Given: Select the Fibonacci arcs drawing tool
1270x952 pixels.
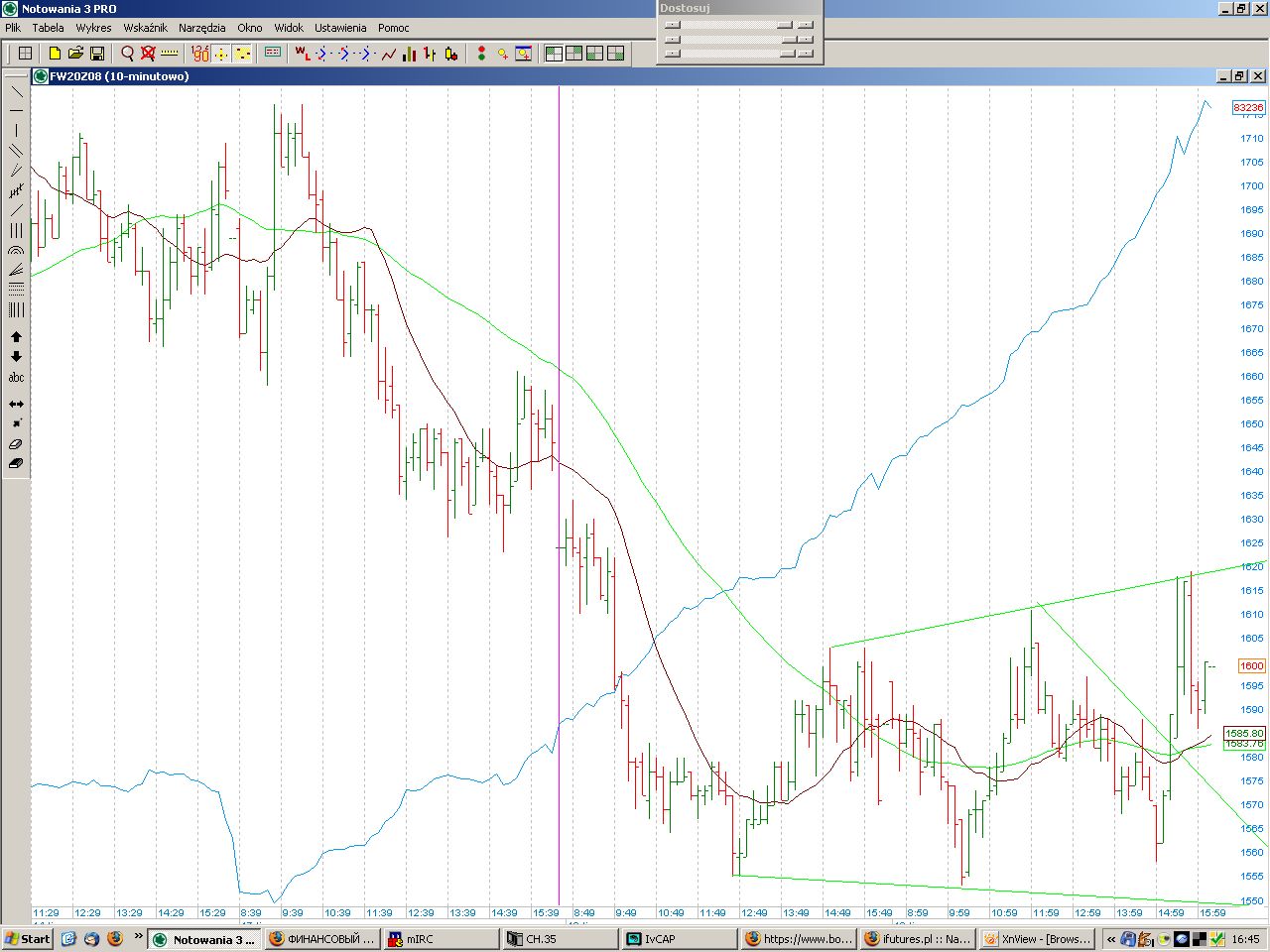Looking at the screenshot, I should pos(16,251).
